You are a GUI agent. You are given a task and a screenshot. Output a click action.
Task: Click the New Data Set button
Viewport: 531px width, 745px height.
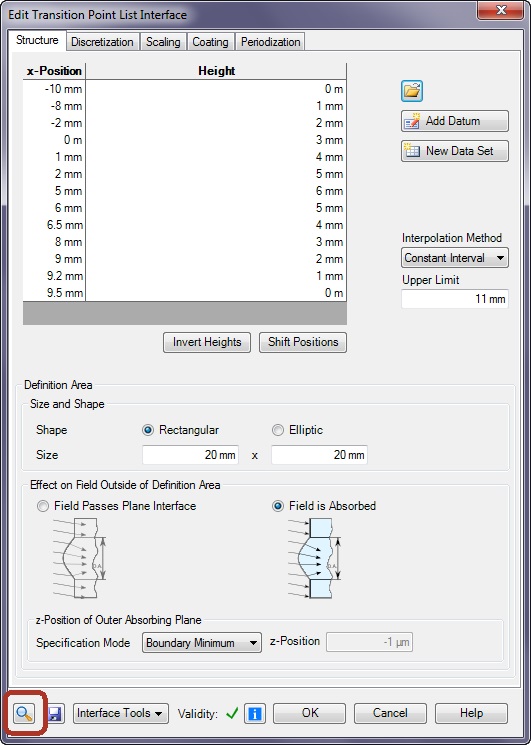tap(455, 151)
